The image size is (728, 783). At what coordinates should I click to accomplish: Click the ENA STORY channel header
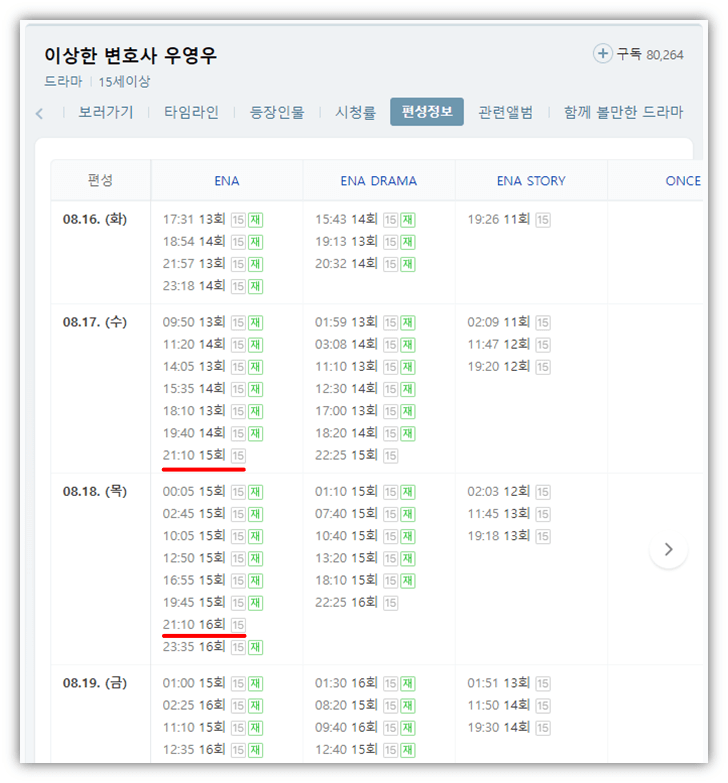(531, 181)
